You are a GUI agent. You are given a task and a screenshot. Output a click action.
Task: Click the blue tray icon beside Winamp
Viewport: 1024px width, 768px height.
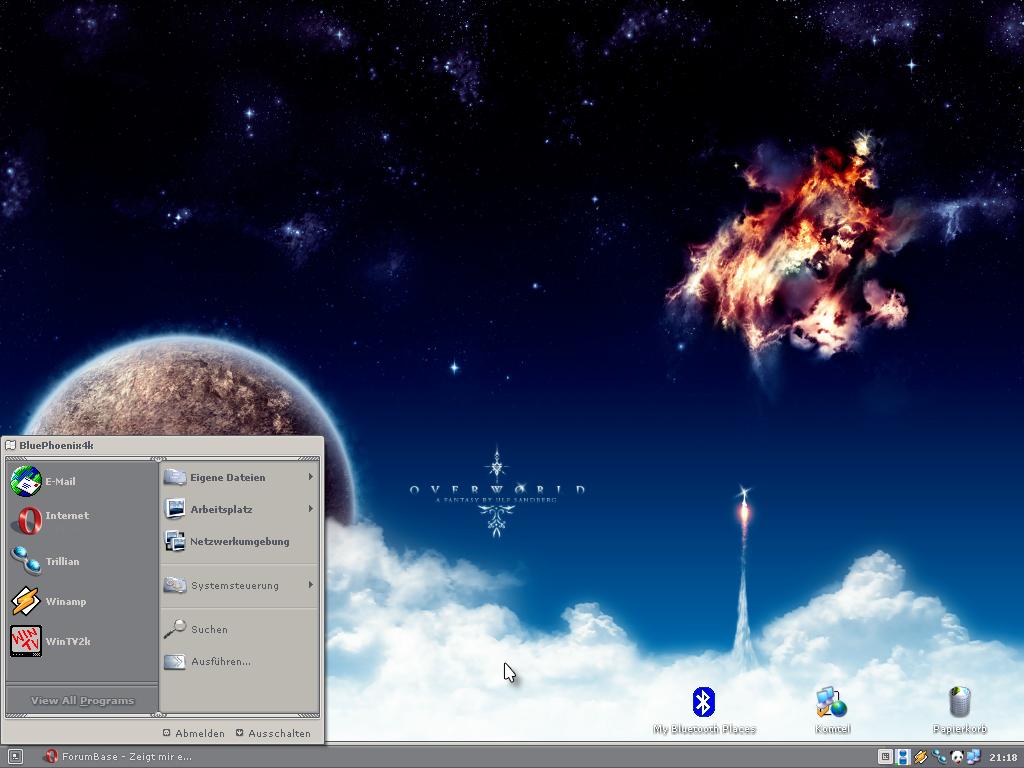click(x=903, y=757)
